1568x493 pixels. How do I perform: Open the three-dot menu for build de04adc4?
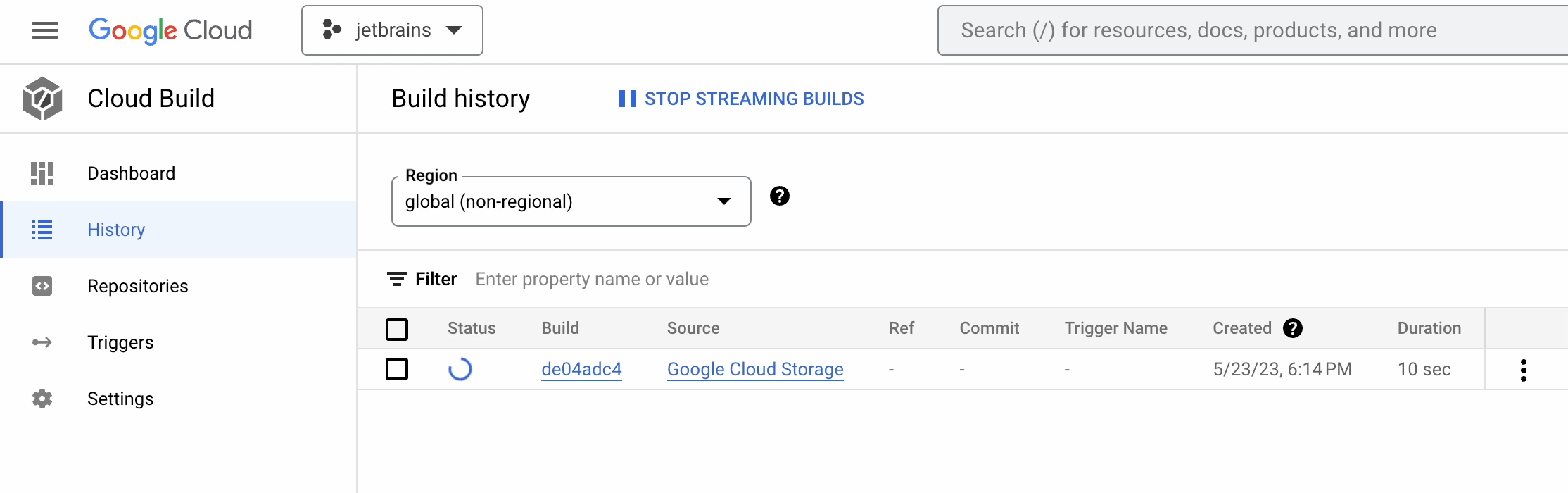click(1523, 370)
